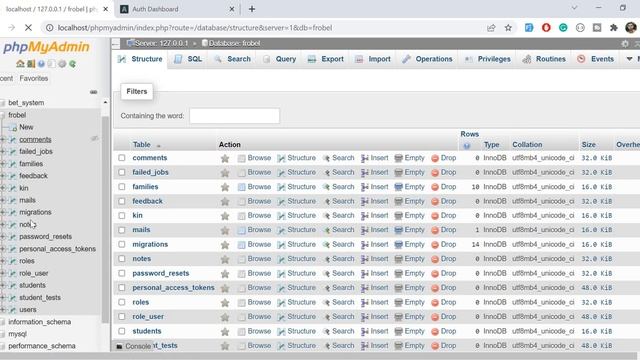Expand failed_jobs node in sidebar tree
The height and width of the screenshot is (360, 640).
3,151
